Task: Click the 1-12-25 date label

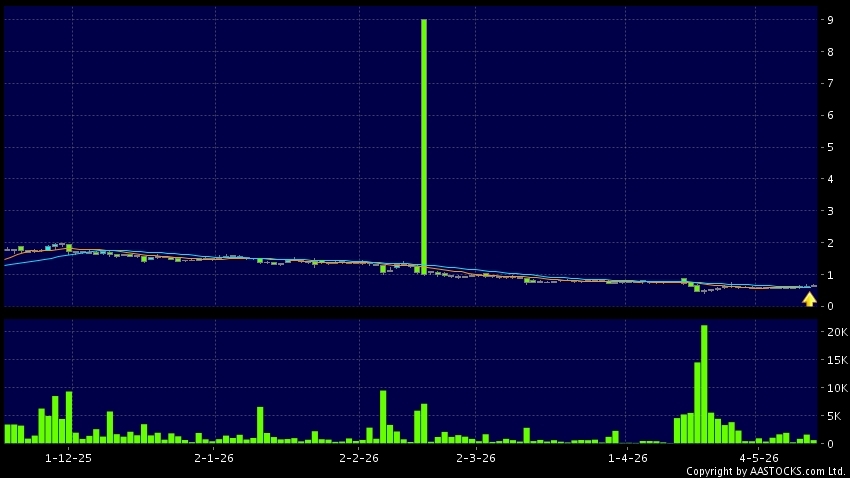Action: [x=68, y=458]
